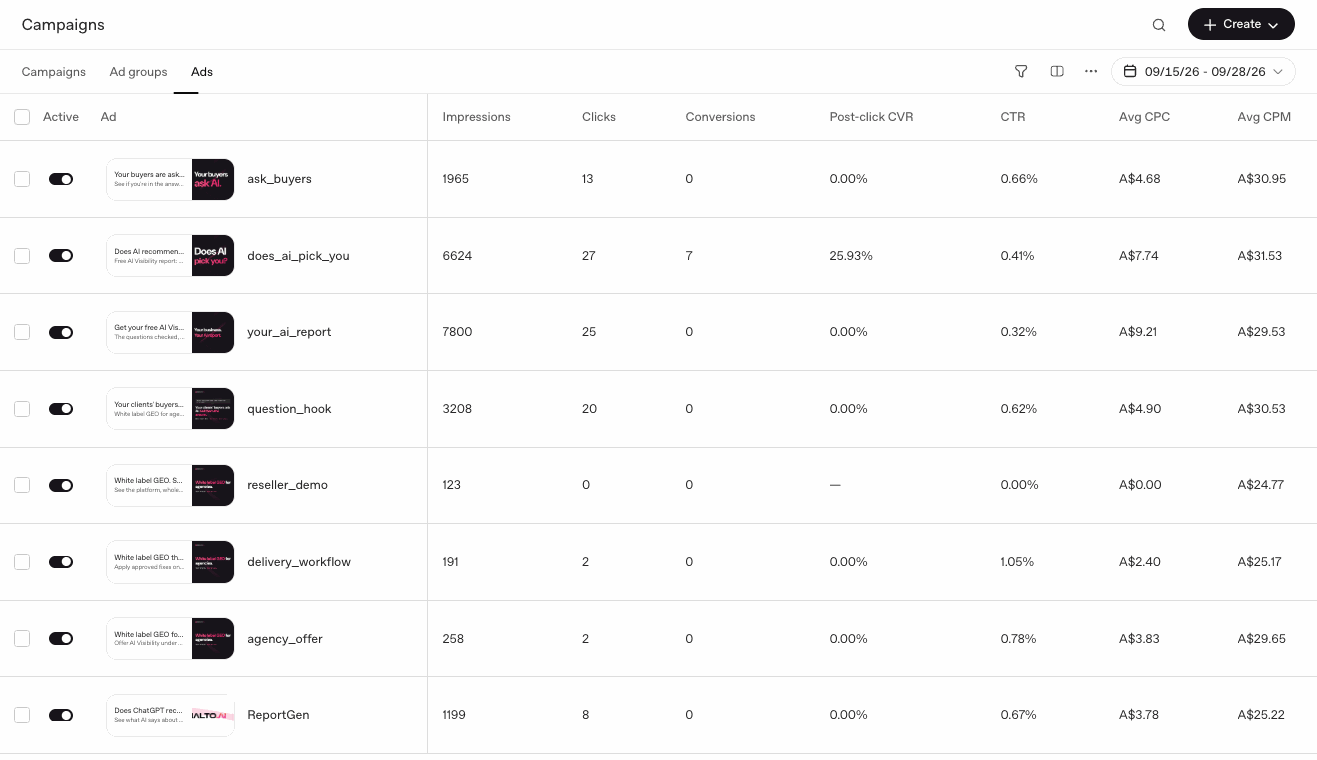
Task: Toggle the does_ai_pick_you active switch
Action: tap(61, 256)
